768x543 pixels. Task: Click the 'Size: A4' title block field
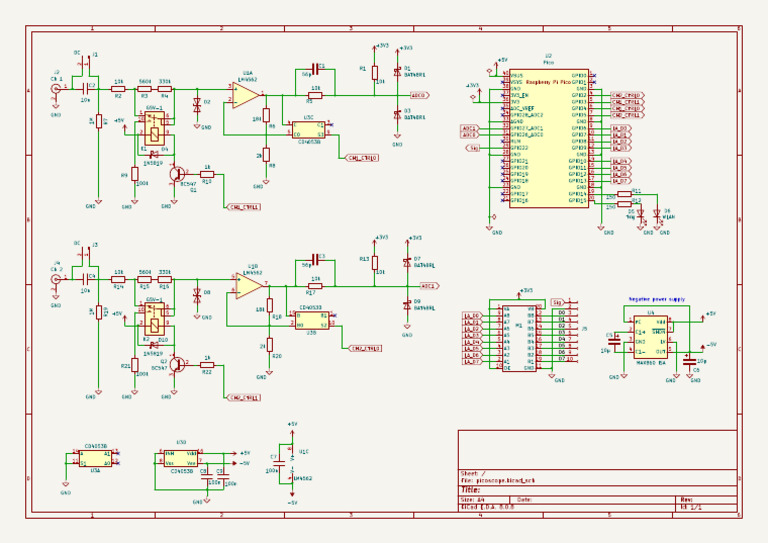coord(472,500)
